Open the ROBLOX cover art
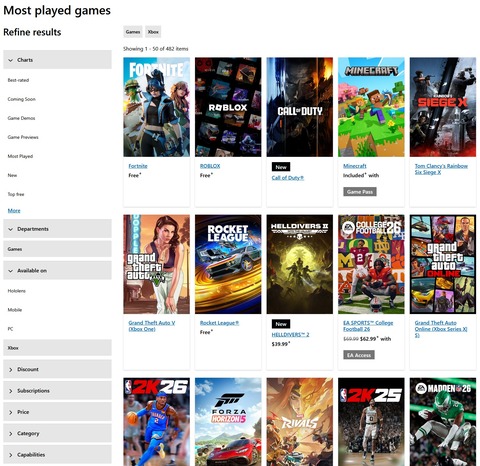This screenshot has height=466, width=480. coord(228,107)
